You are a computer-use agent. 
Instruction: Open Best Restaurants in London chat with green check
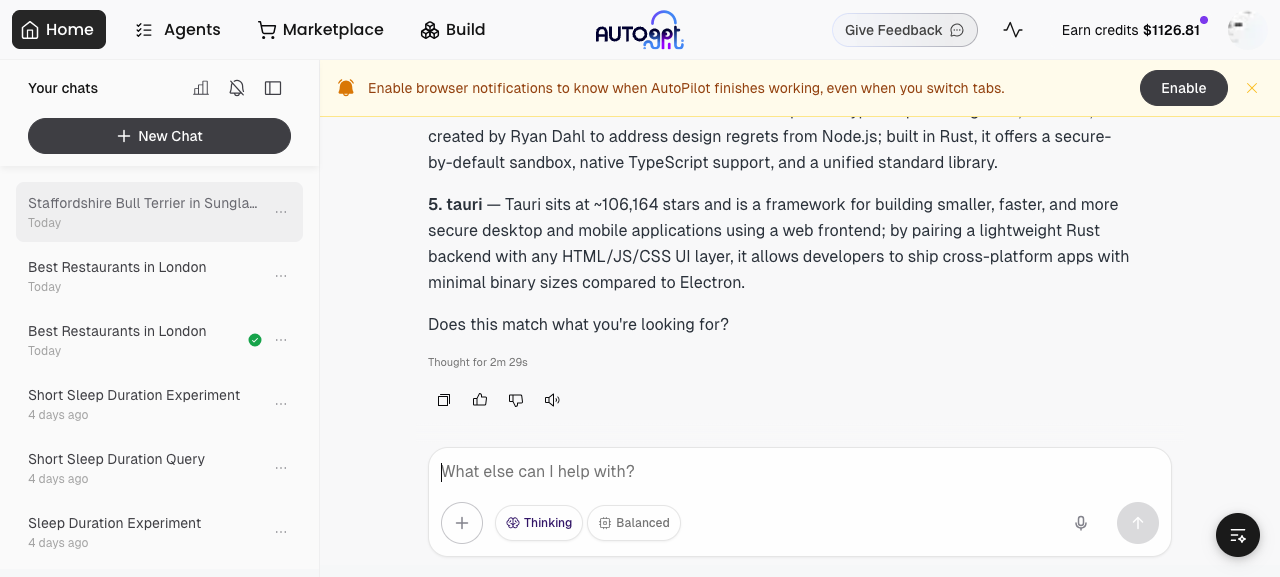click(143, 340)
